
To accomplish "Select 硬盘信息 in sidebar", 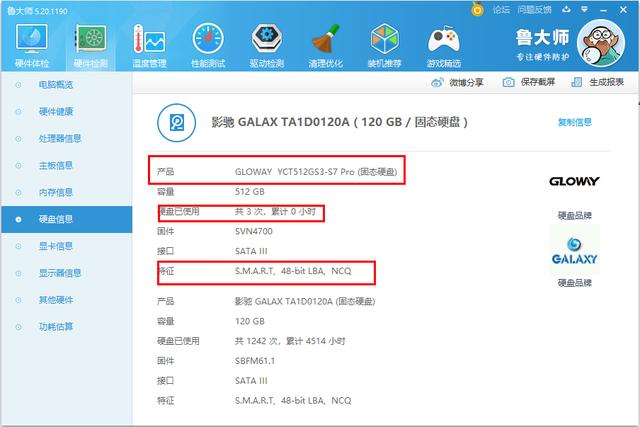I will 67,219.
